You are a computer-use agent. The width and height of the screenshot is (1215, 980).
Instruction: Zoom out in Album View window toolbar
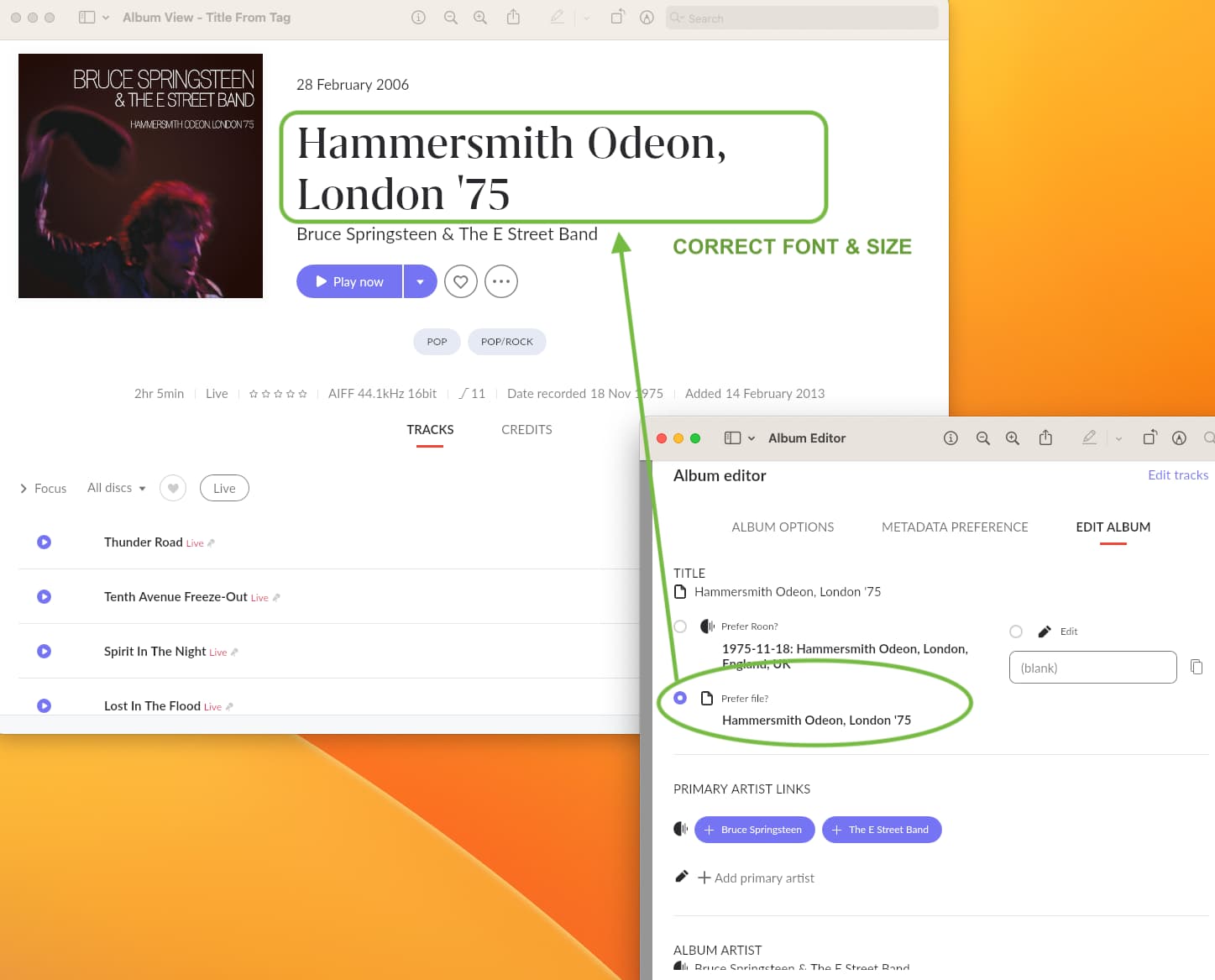(451, 18)
